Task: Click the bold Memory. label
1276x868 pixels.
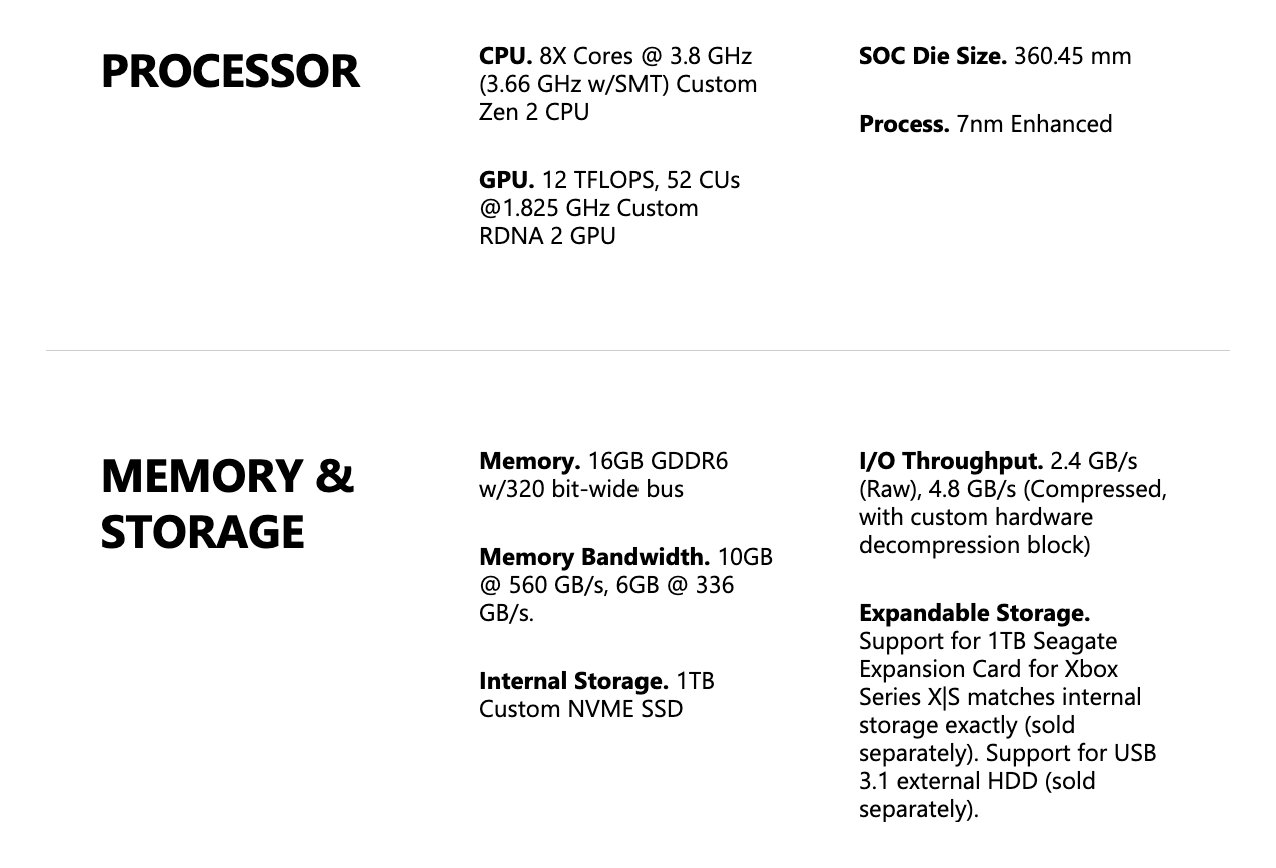Action: 530,461
